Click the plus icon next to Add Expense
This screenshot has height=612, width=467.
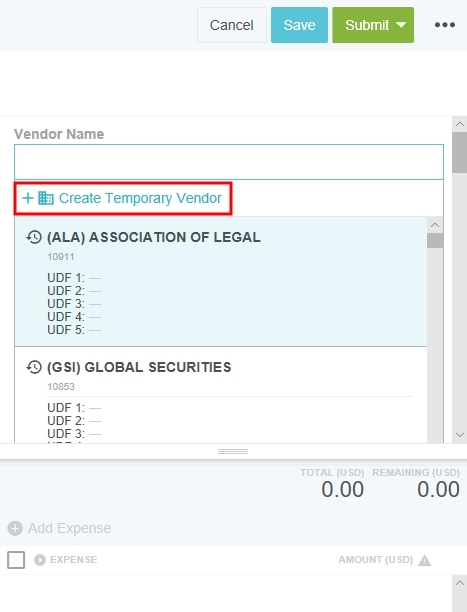tap(15, 528)
